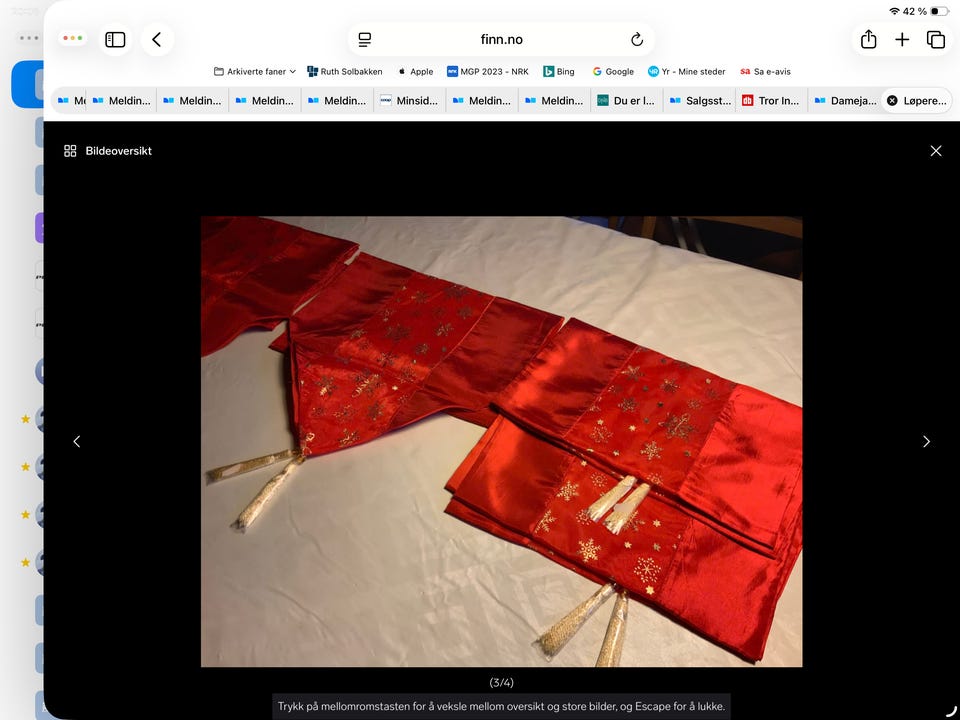
Task: Switch to the Dameja... tab
Action: point(845,100)
